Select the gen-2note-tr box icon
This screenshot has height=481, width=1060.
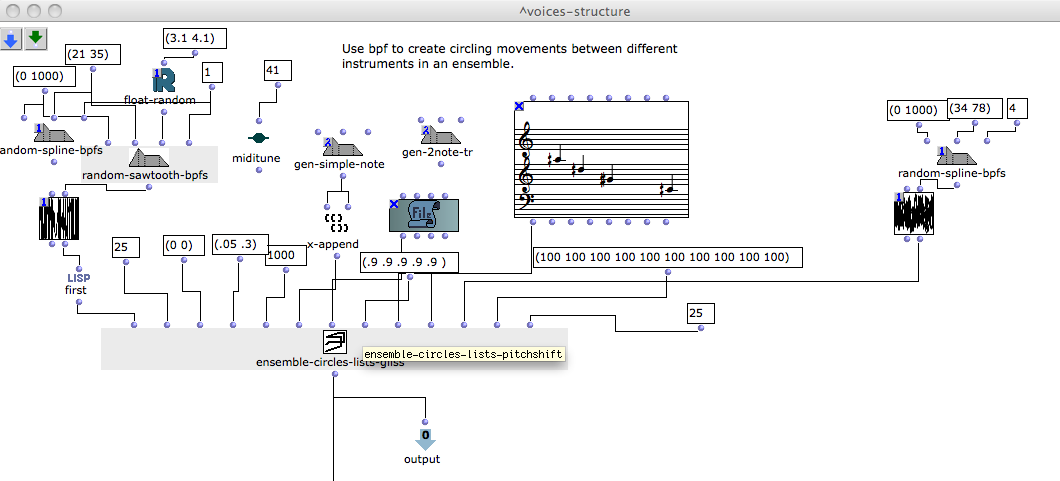(437, 135)
